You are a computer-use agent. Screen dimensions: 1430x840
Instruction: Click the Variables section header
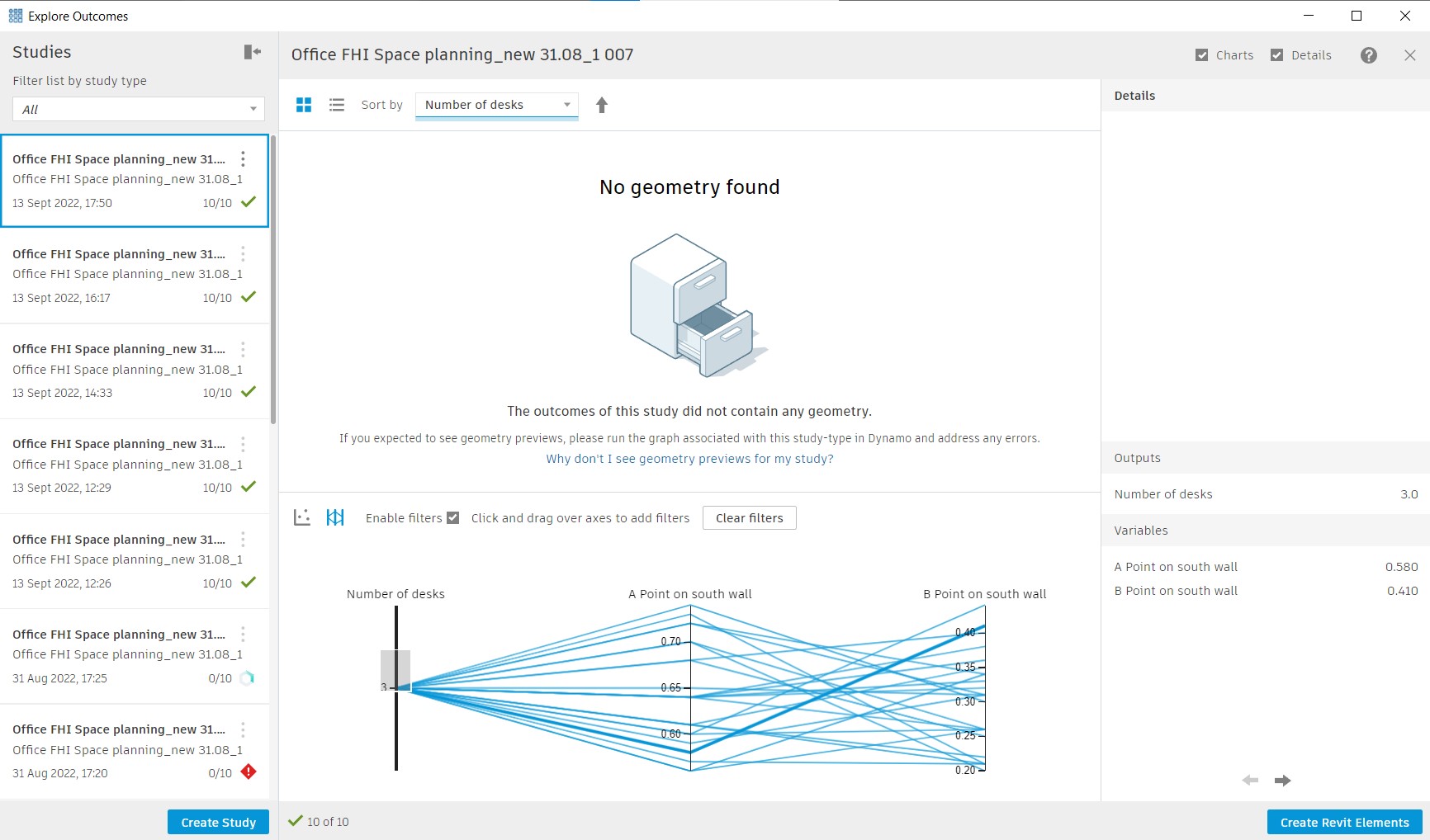1266,531
